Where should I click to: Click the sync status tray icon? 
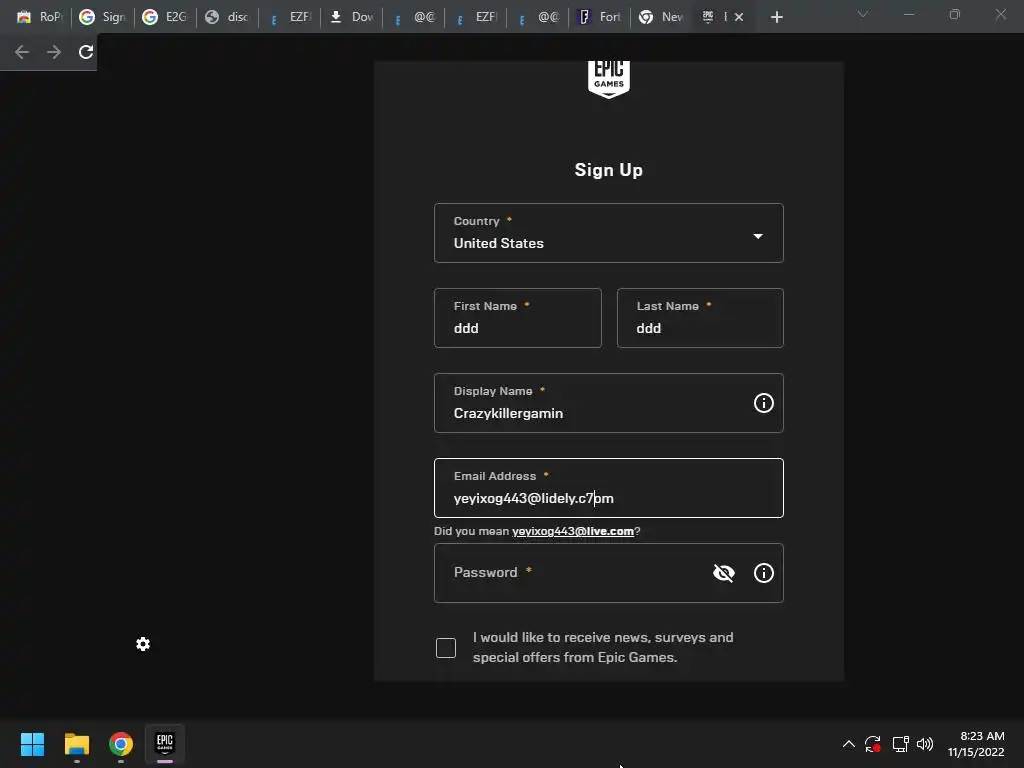(x=873, y=744)
